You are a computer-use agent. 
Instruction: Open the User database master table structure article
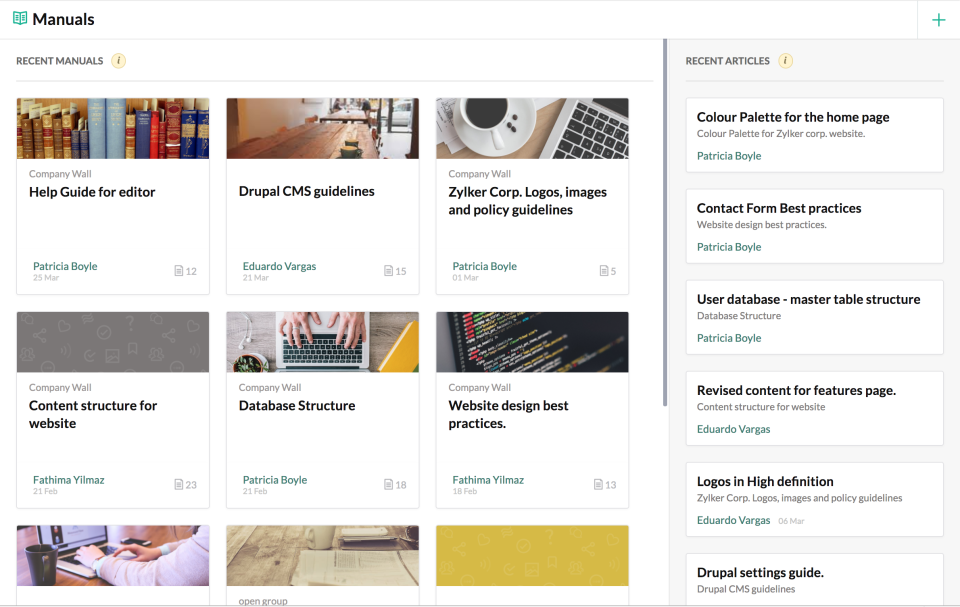(806, 298)
